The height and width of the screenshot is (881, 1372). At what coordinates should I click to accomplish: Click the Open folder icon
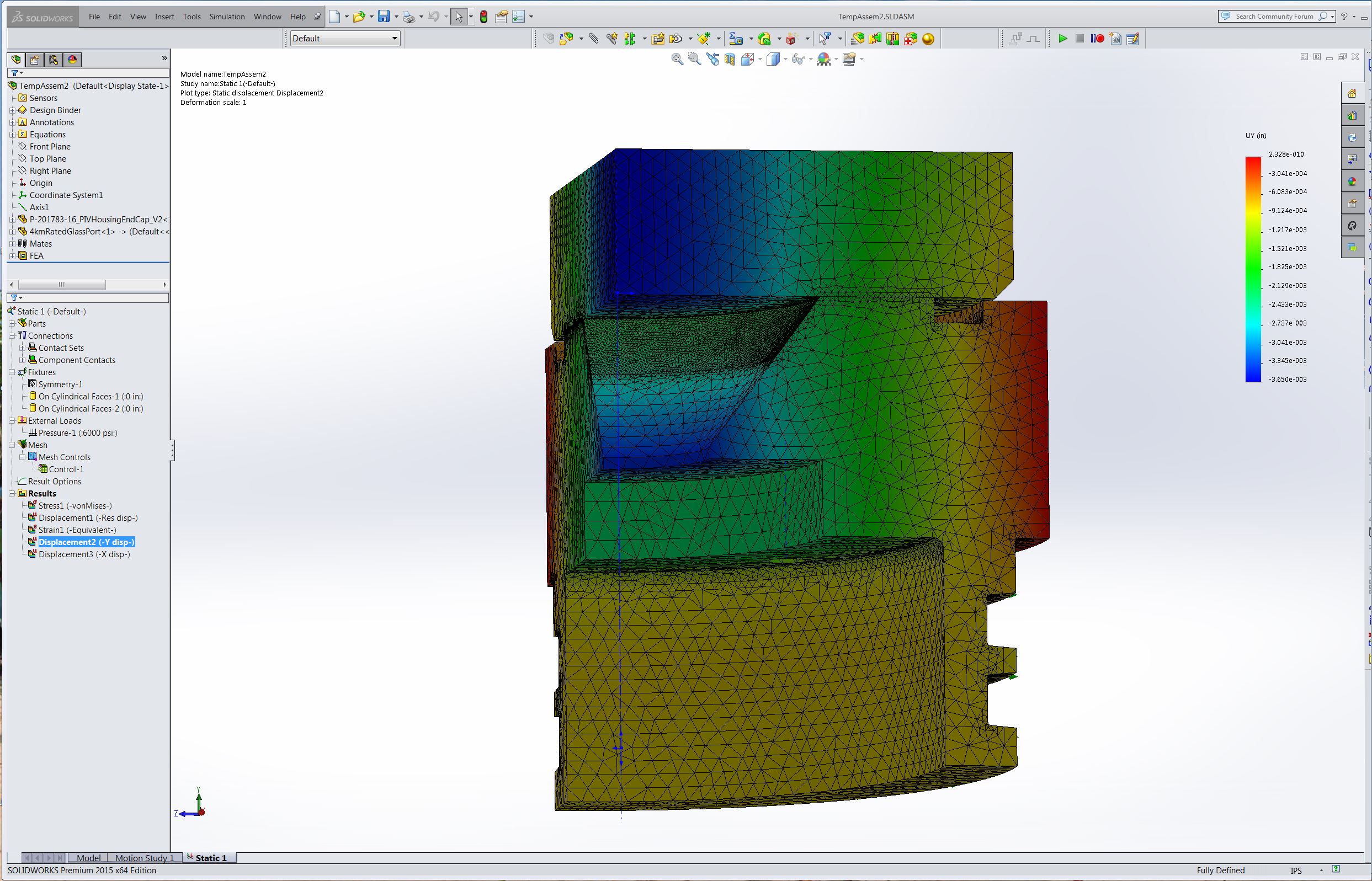(359, 17)
